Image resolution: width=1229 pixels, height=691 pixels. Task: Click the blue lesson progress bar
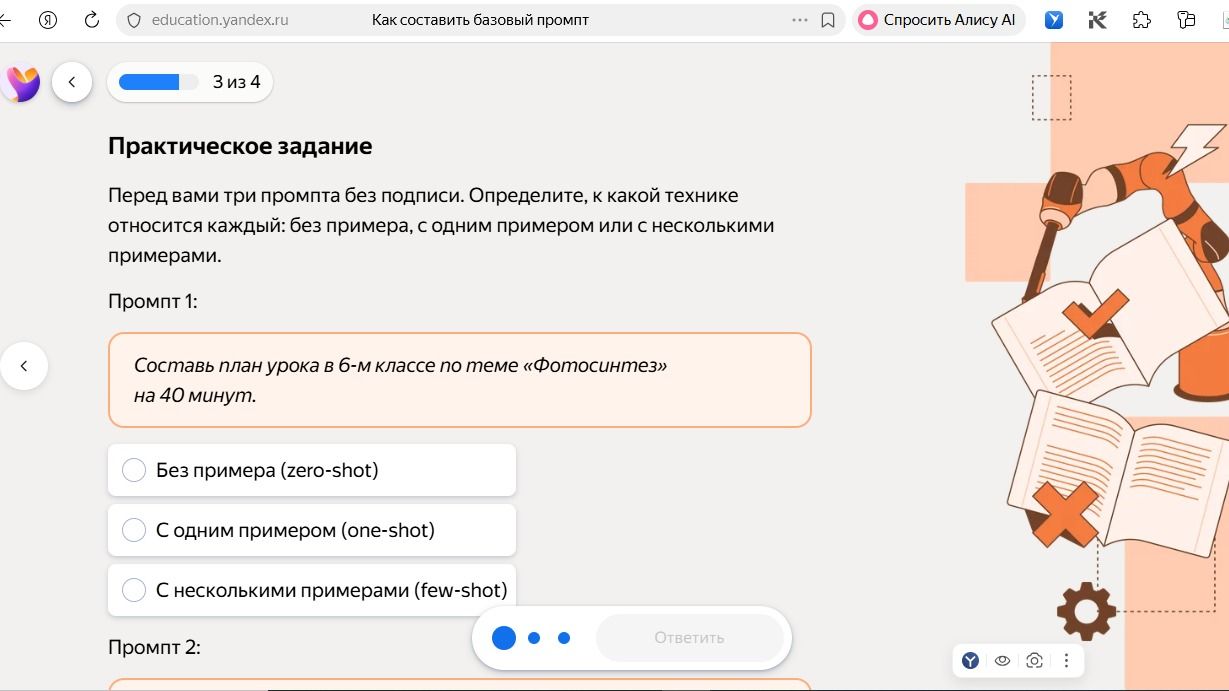158,82
